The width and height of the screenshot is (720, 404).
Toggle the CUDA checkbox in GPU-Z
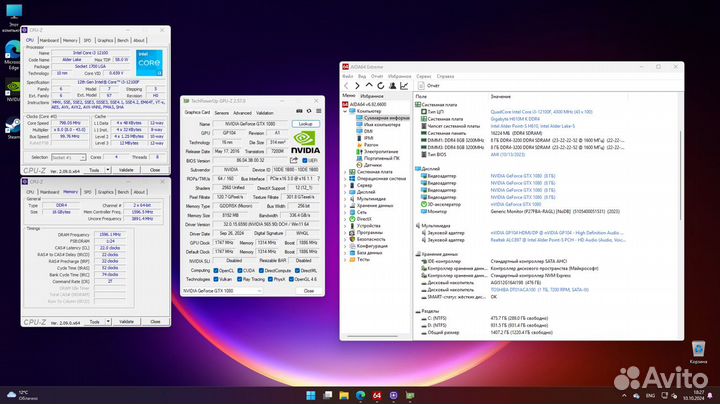click(240, 270)
